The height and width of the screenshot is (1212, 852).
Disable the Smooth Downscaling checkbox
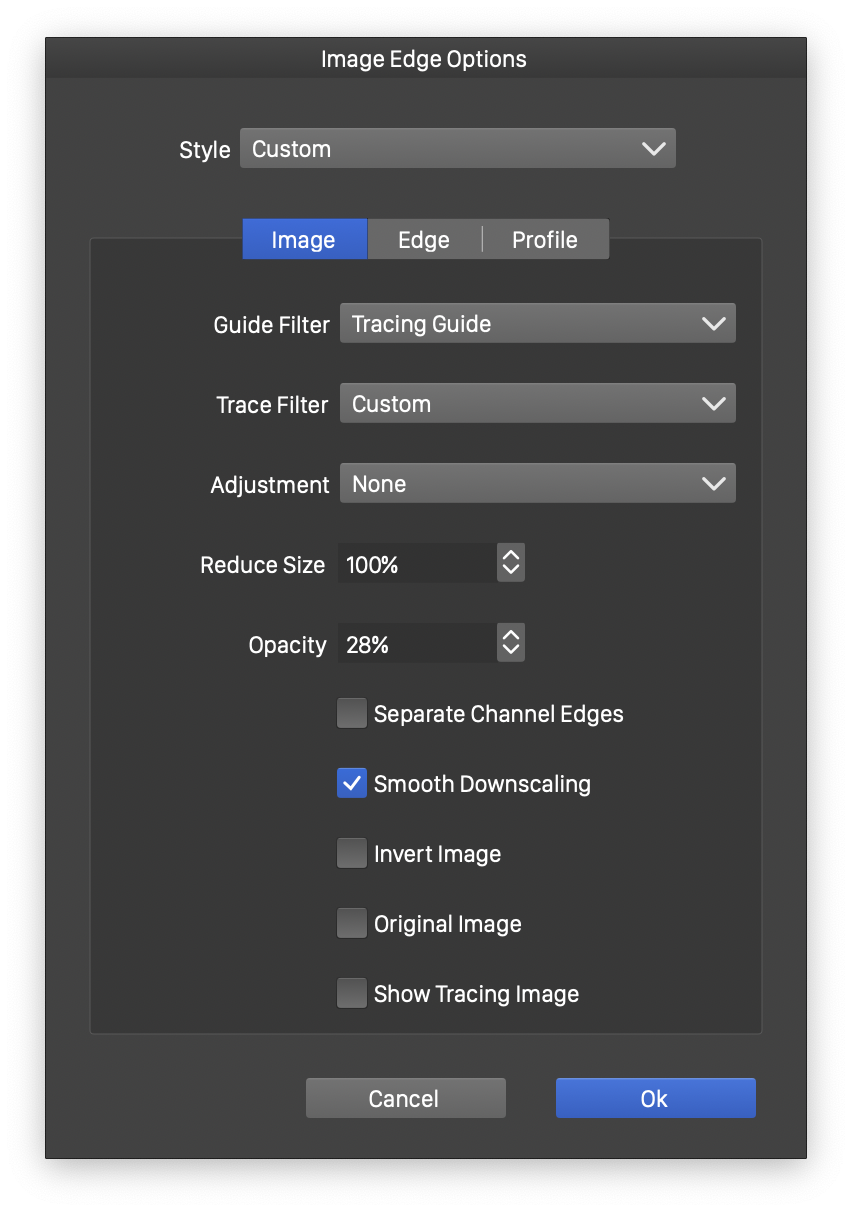click(x=352, y=784)
